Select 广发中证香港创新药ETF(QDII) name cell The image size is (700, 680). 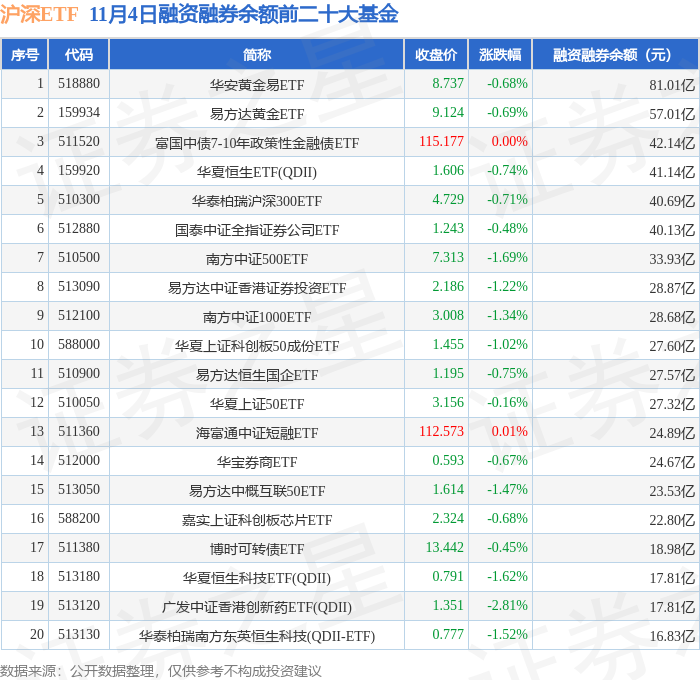pos(257,607)
